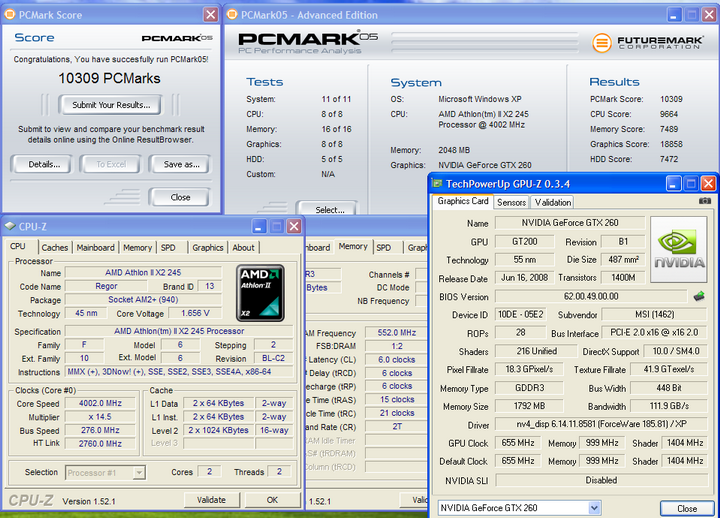Click the 10309 PCMarks score text
The height and width of the screenshot is (518, 720).
tap(109, 79)
